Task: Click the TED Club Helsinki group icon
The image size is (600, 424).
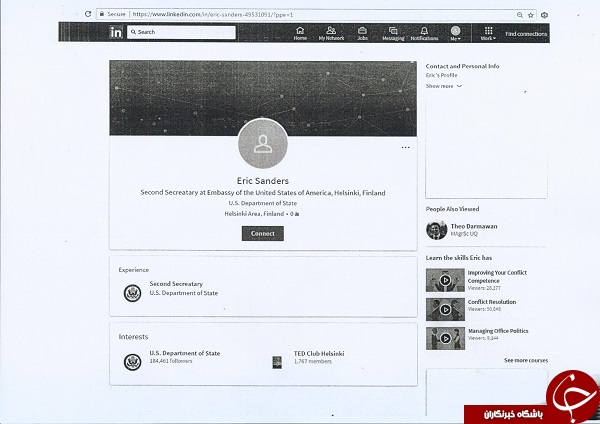Action: point(277,362)
